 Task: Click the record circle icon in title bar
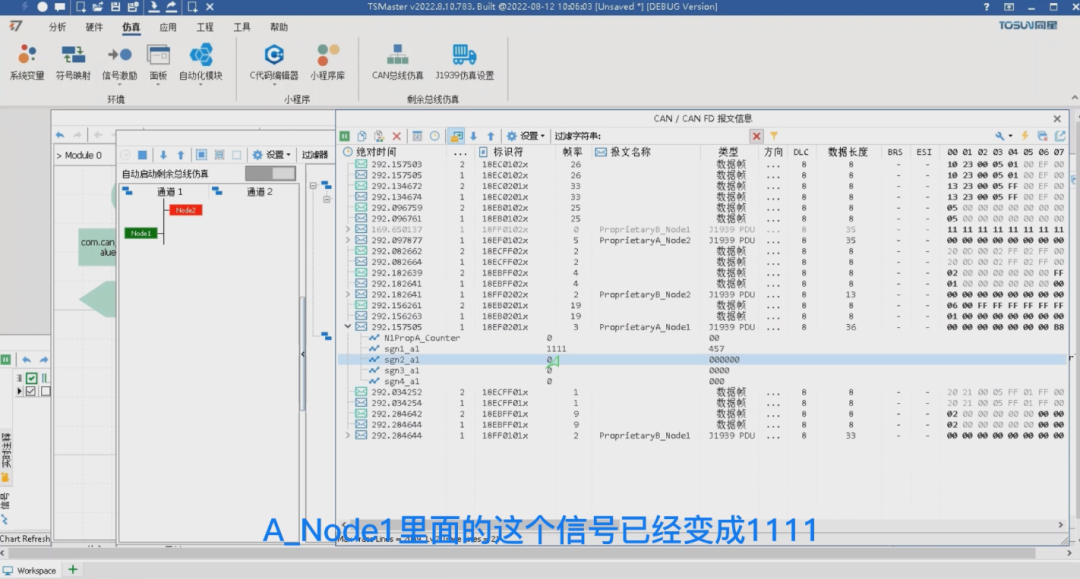pyautogui.click(x=43, y=6)
